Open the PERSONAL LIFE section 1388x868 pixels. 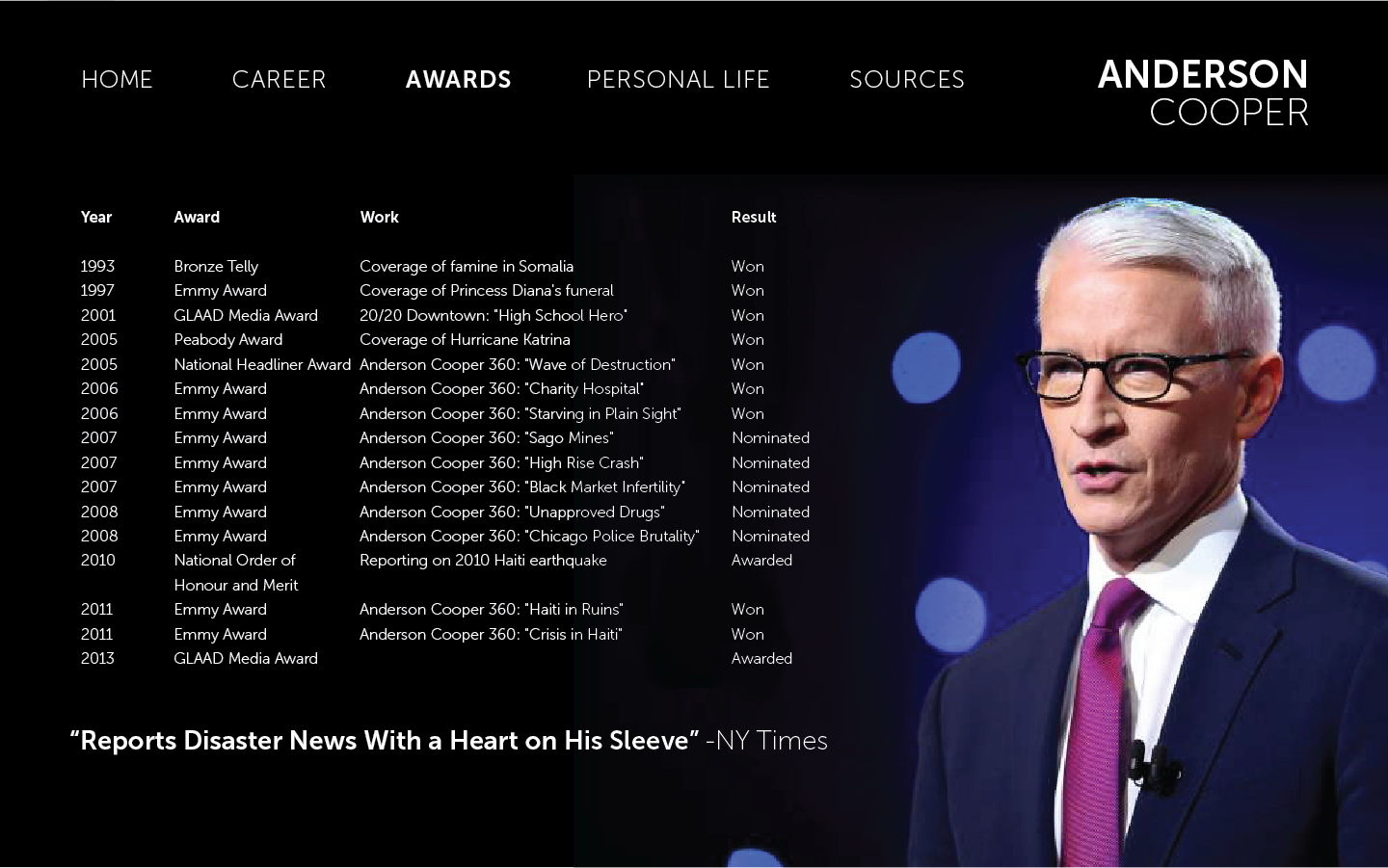(x=678, y=79)
